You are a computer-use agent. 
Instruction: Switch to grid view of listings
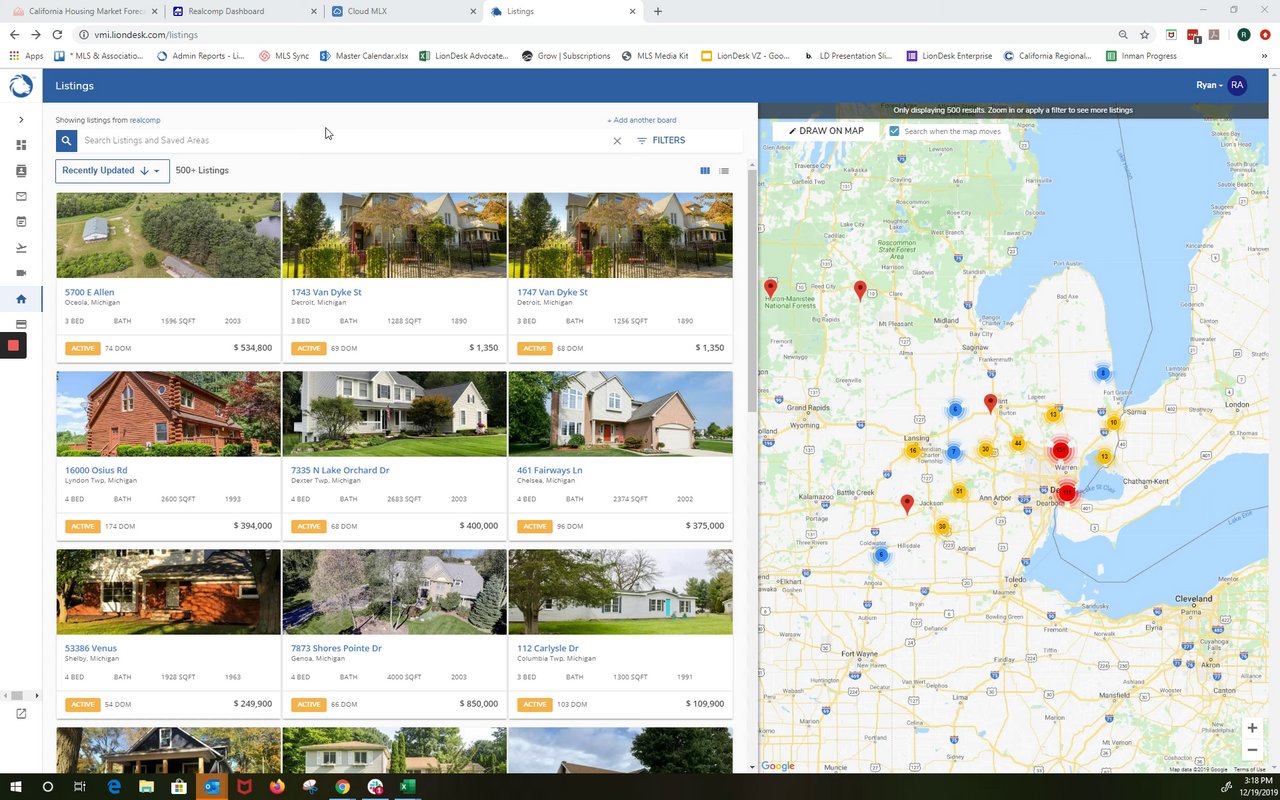pos(705,171)
